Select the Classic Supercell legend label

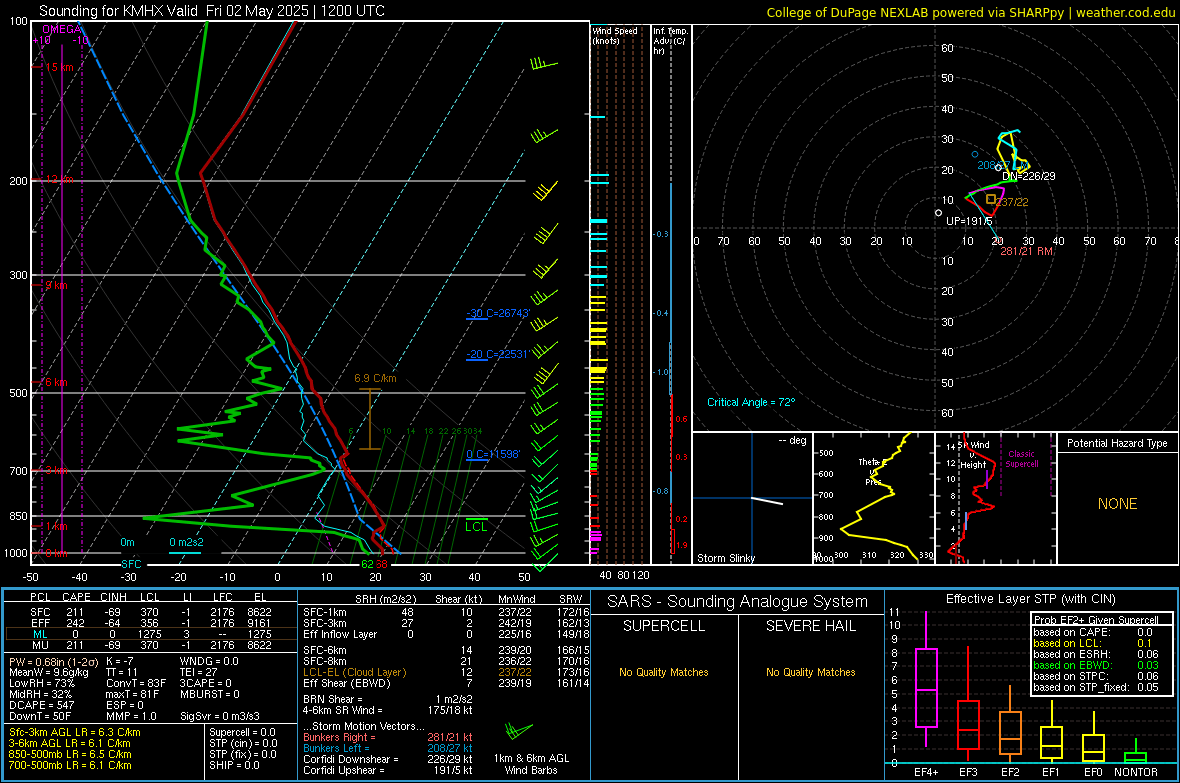tap(1022, 459)
